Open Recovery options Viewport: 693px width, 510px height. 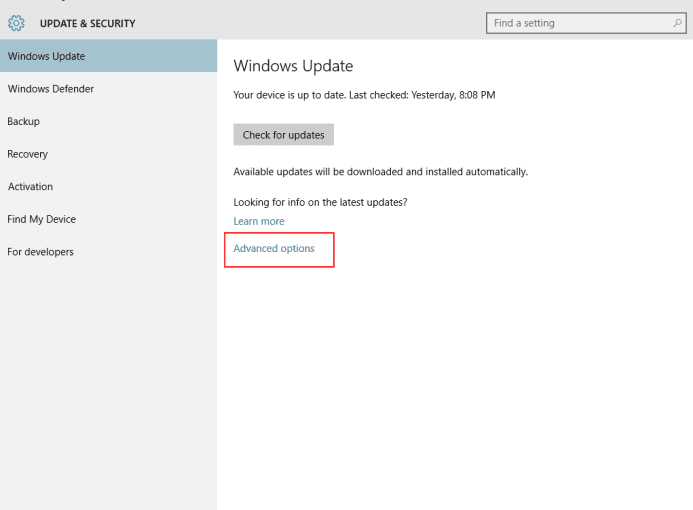coord(108,154)
